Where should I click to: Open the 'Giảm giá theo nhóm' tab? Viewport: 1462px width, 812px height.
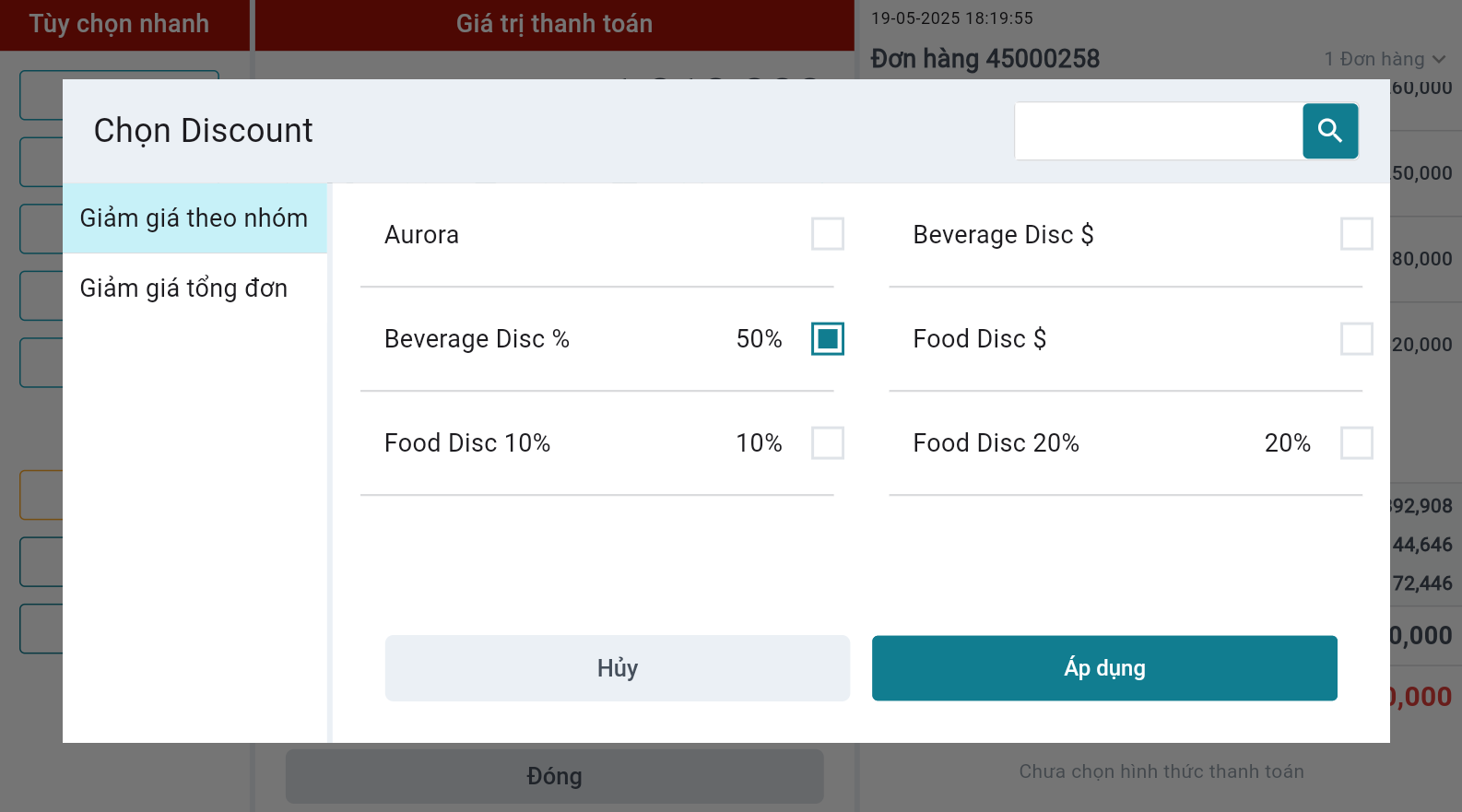[x=195, y=218]
